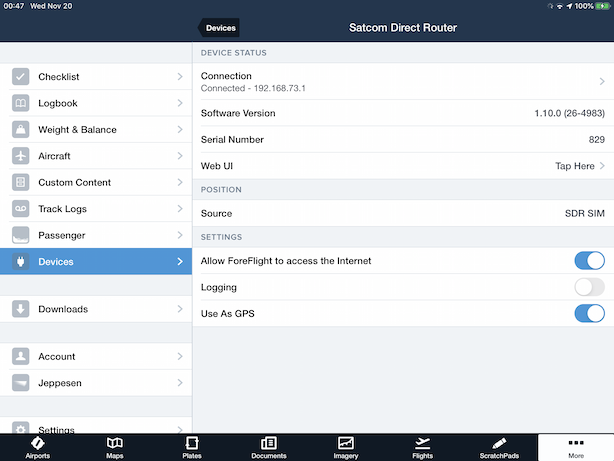Screen dimensions: 614x461
Task: Tap the chevron on Jeppesen row
Action: (x=180, y=383)
